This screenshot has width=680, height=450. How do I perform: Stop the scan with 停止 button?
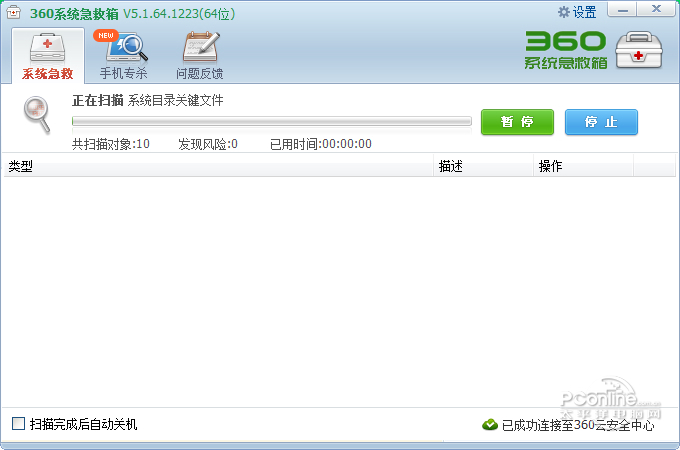click(601, 122)
